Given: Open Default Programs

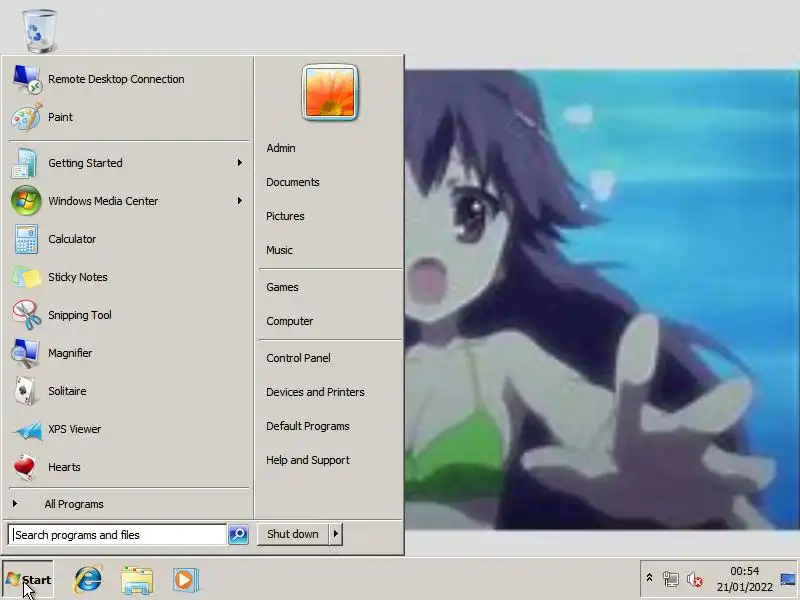Looking at the screenshot, I should pyautogui.click(x=308, y=426).
